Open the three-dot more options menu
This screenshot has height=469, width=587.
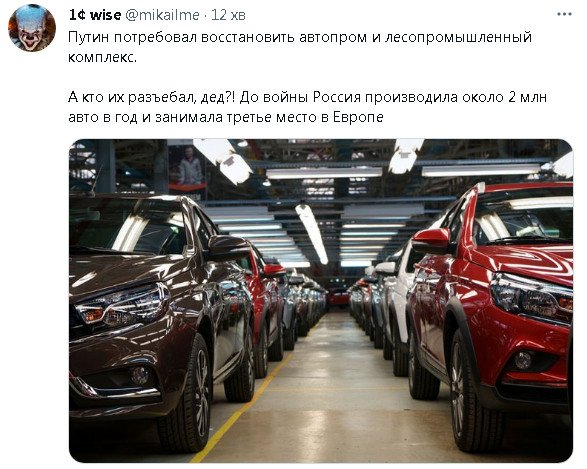click(564, 15)
